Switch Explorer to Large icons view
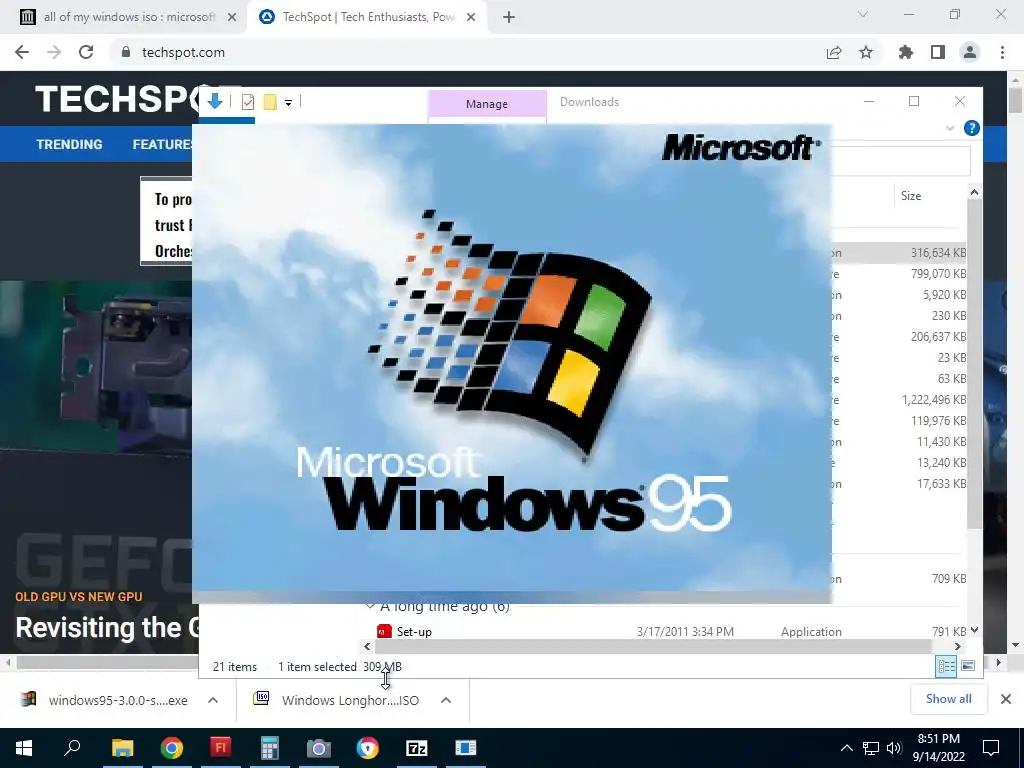 pyautogui.click(x=968, y=666)
